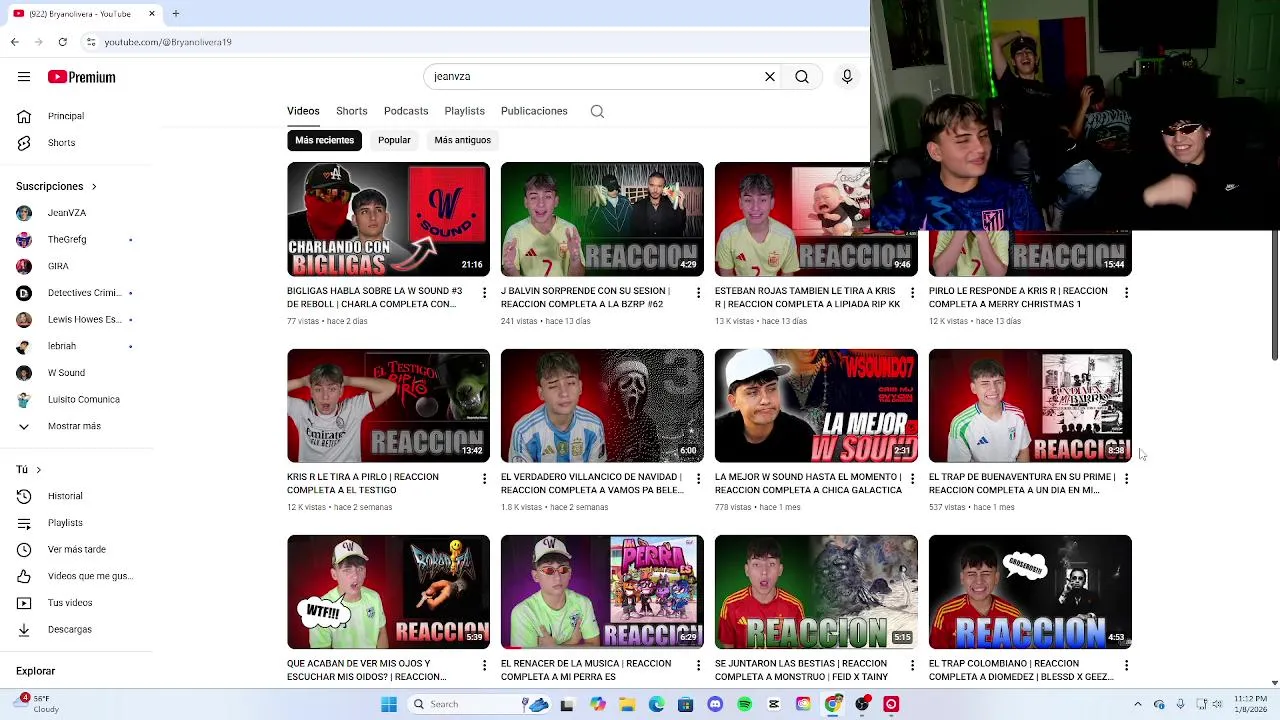The height and width of the screenshot is (720, 1280).
Task: Open Discord from the taskbar
Action: (x=715, y=704)
